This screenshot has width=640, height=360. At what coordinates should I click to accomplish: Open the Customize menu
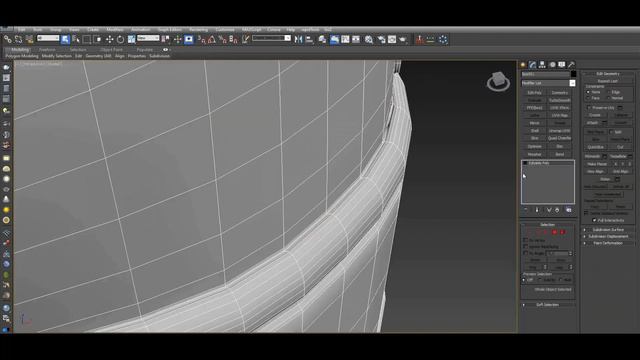click(225, 30)
